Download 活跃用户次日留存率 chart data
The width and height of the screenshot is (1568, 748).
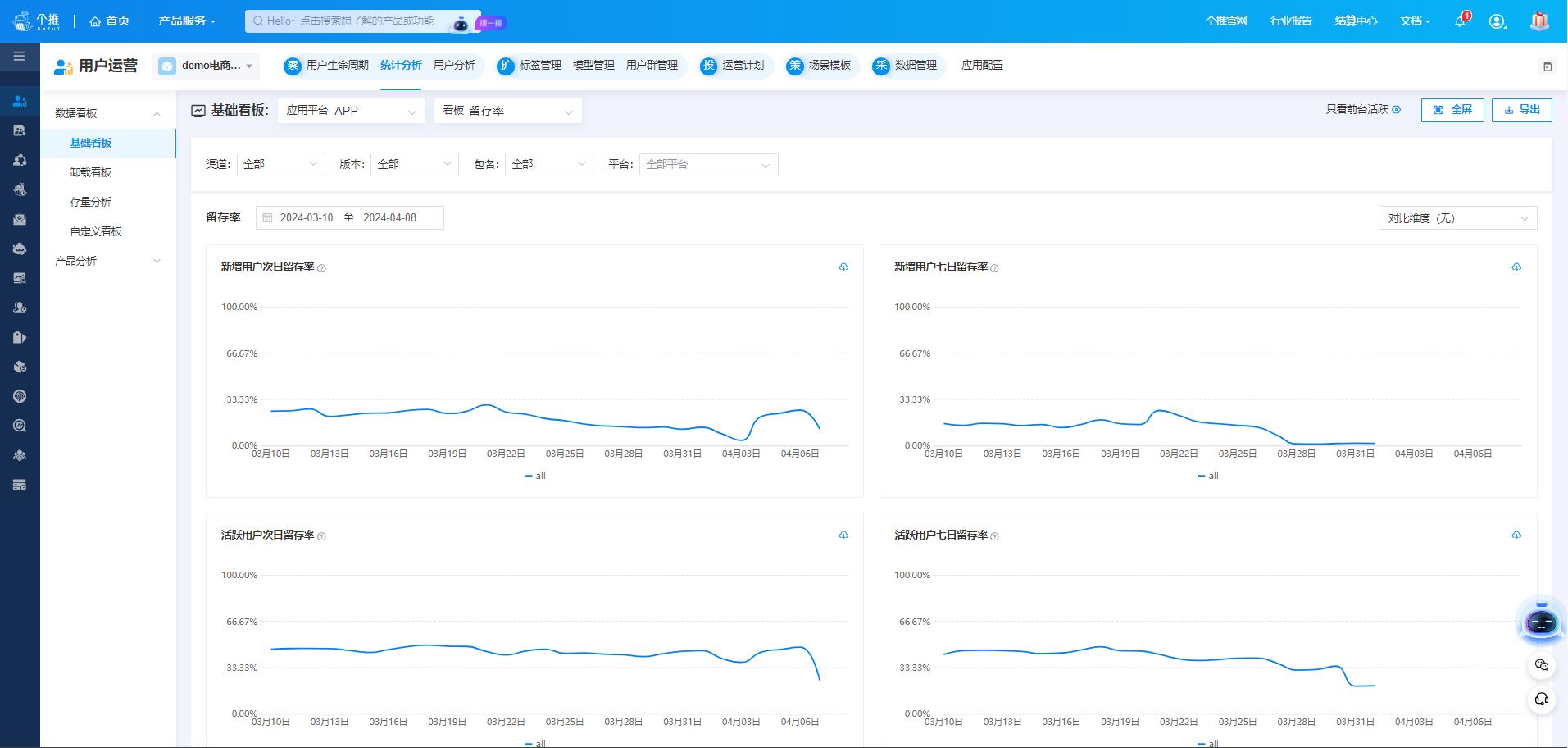(x=843, y=536)
